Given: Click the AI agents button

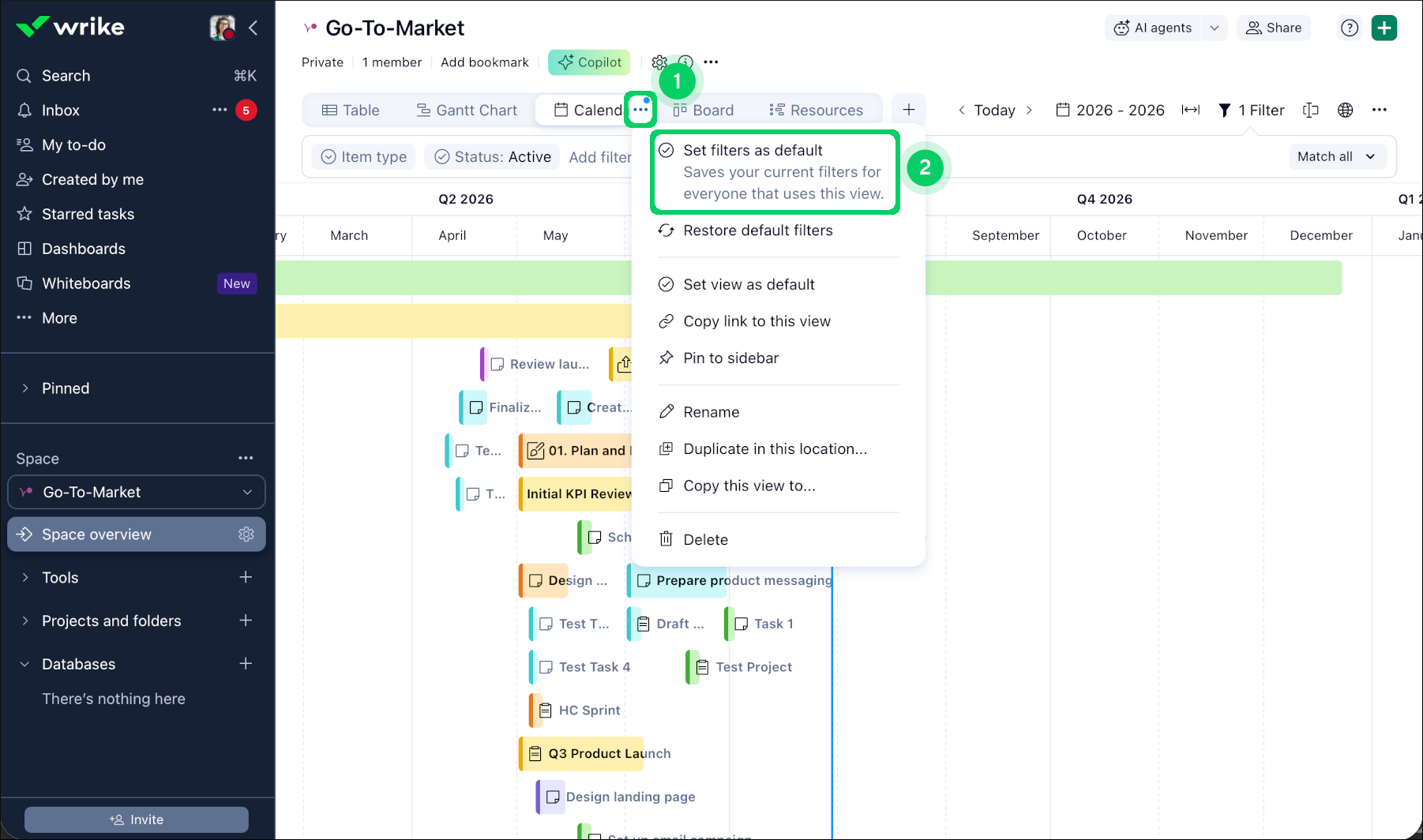Looking at the screenshot, I should (1153, 28).
